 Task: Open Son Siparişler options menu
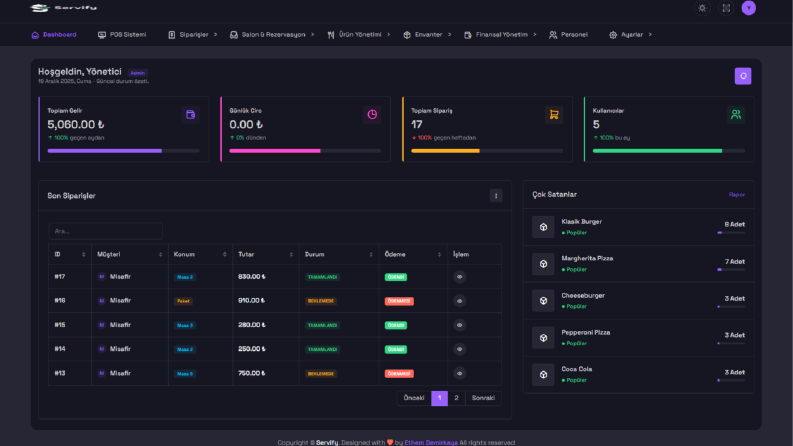point(496,196)
